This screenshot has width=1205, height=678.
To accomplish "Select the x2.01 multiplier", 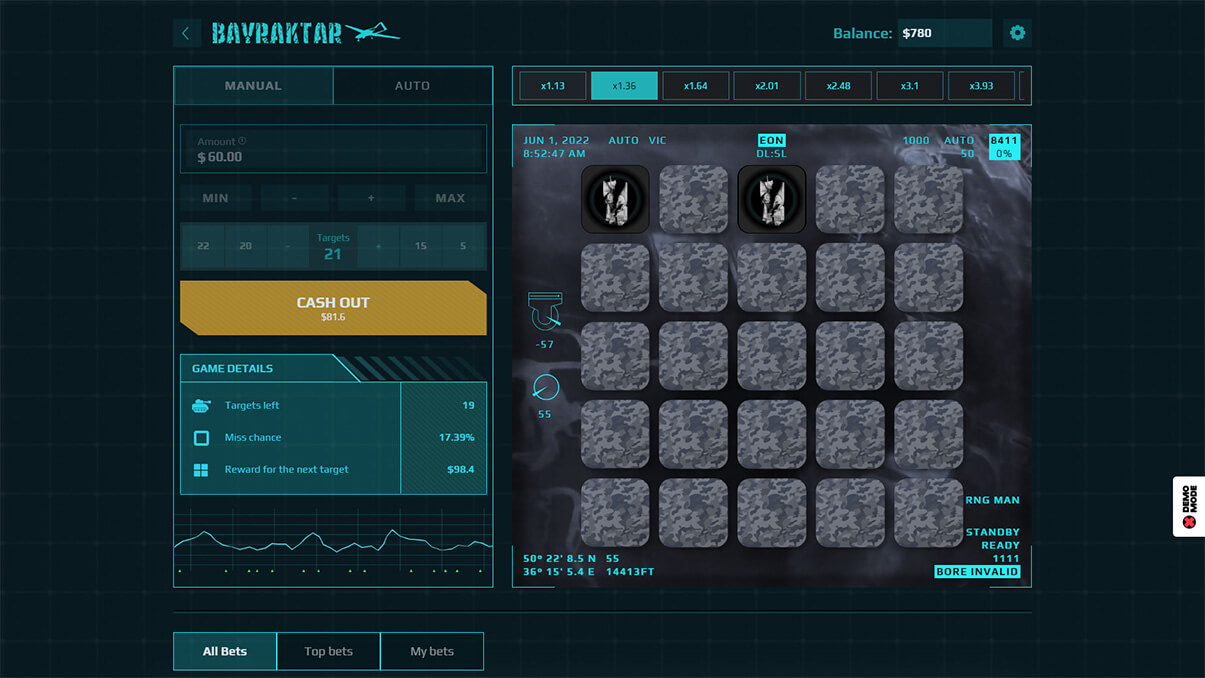I will (x=767, y=86).
